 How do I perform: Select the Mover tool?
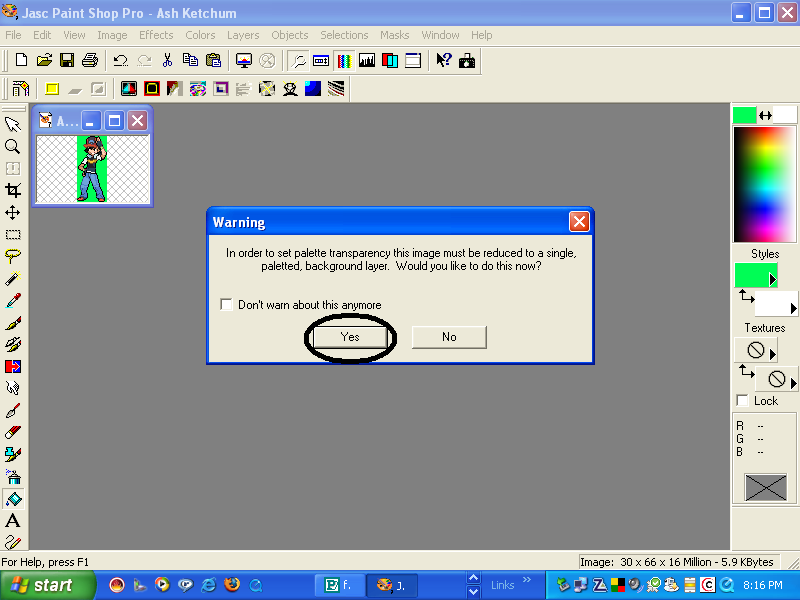tap(13, 212)
